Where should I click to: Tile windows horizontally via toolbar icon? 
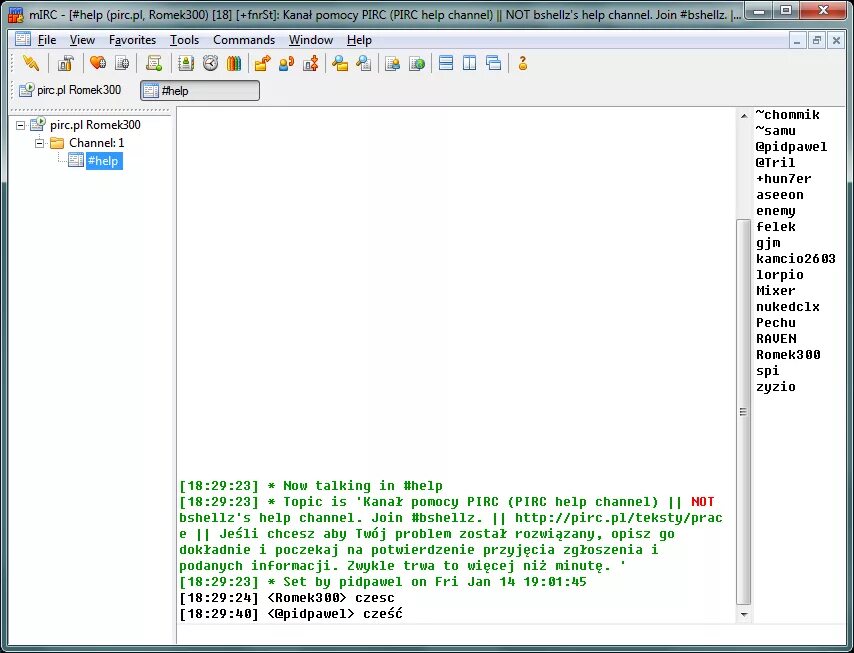click(446, 63)
